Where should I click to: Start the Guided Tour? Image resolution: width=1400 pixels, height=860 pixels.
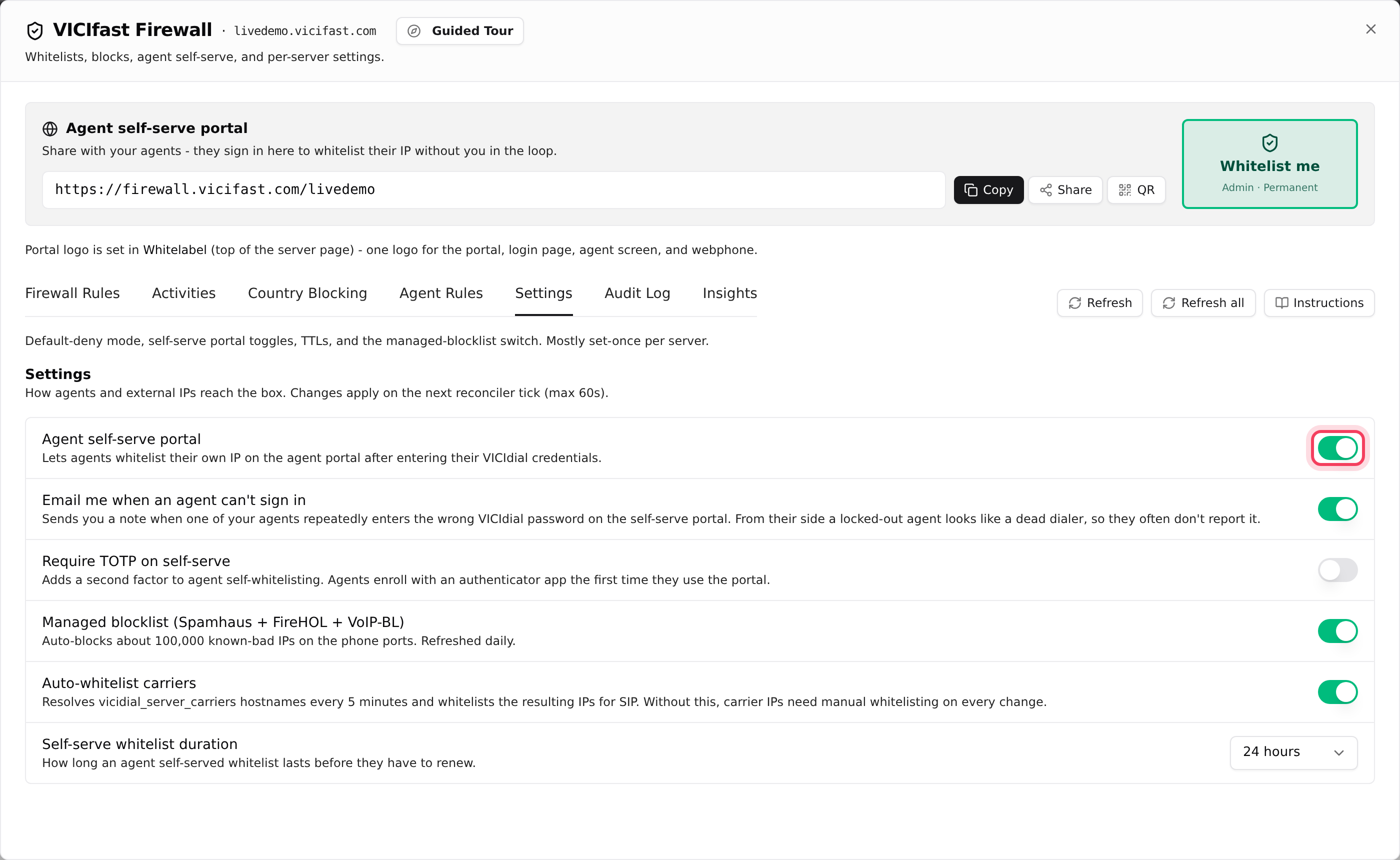pos(459,30)
